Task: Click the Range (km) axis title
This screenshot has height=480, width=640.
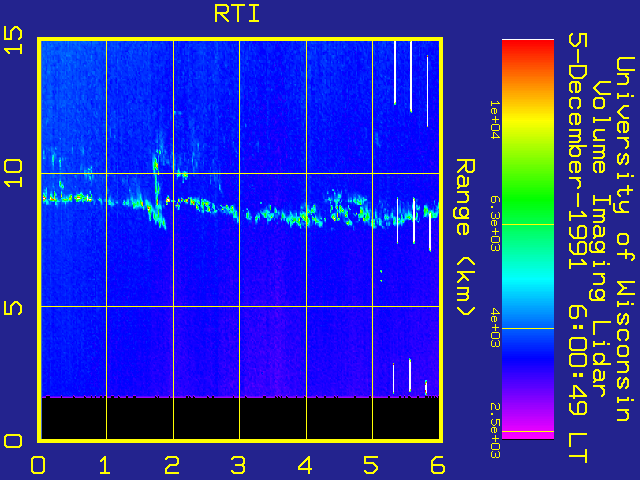Action: point(465,237)
